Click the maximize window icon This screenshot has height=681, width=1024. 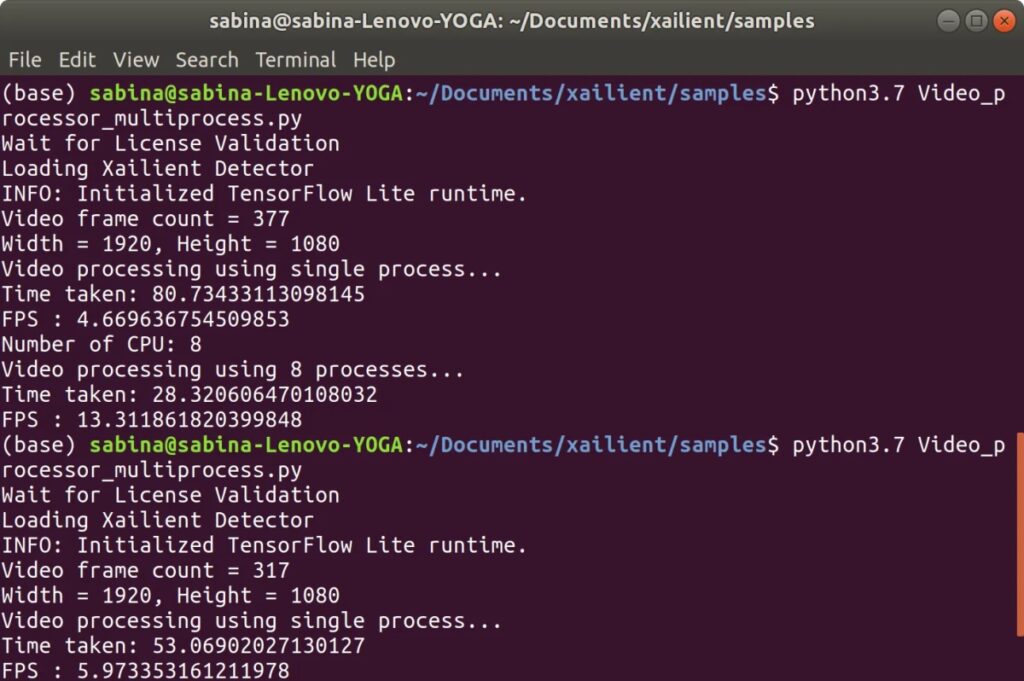tap(975, 20)
